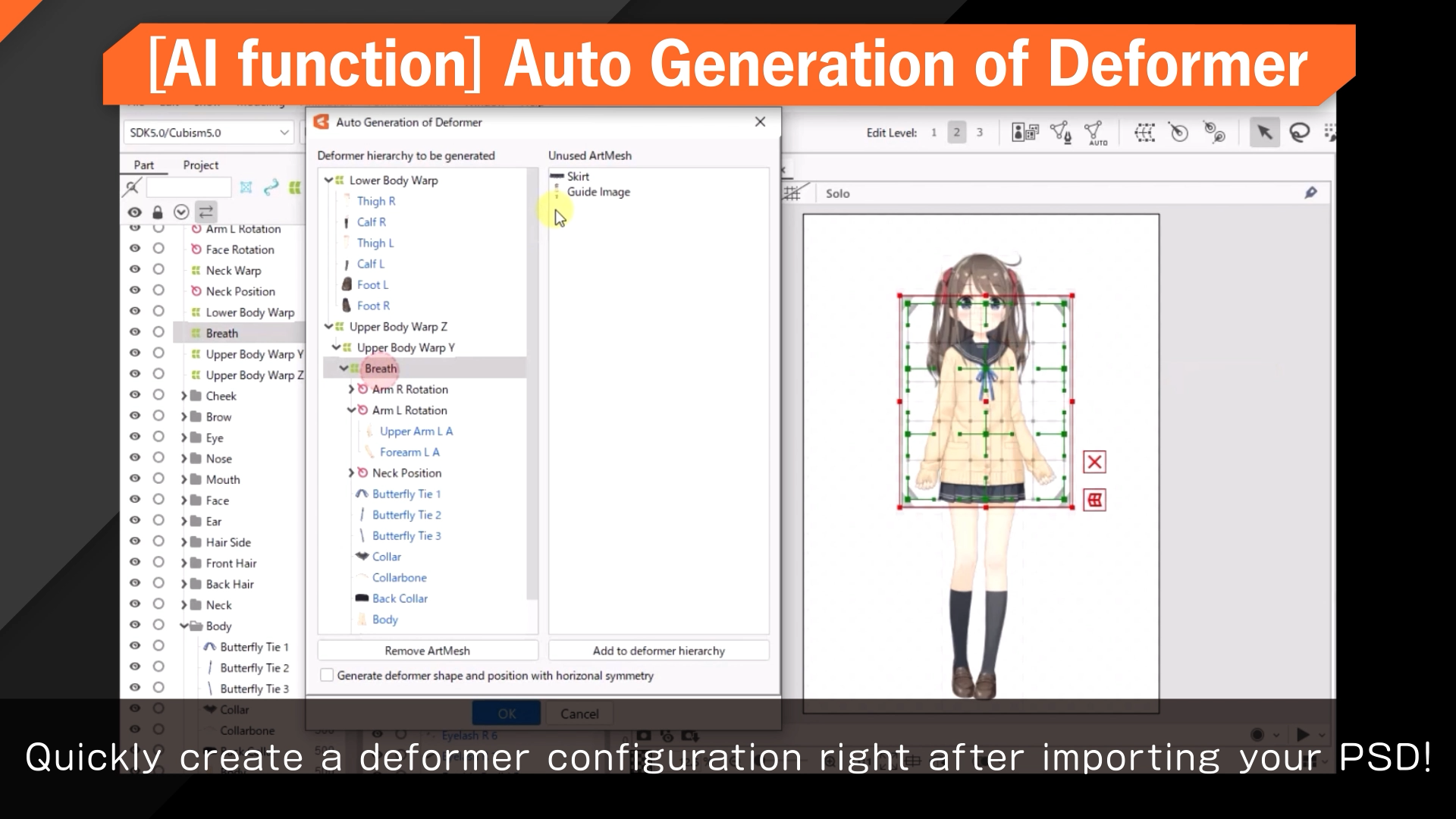The width and height of the screenshot is (1456, 819).
Task: Enable horizontal symmetry for deformer generation
Action: (x=326, y=675)
